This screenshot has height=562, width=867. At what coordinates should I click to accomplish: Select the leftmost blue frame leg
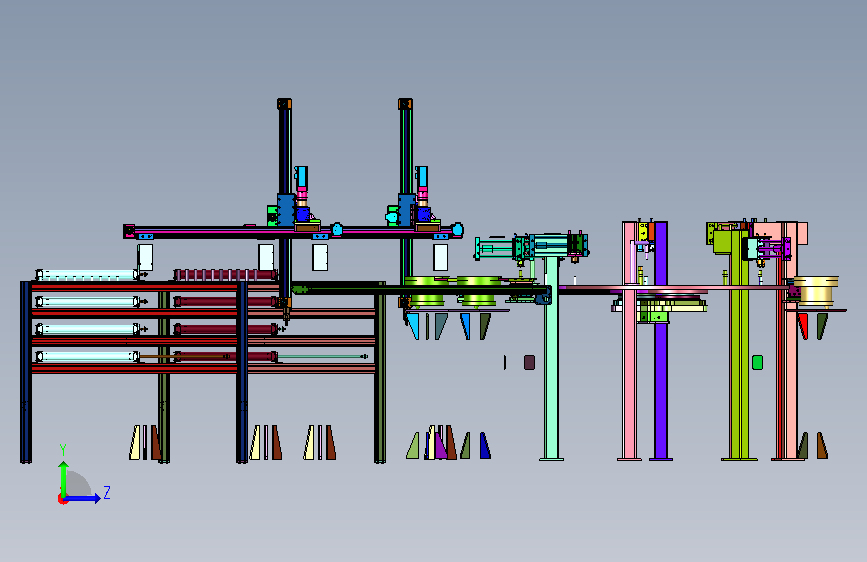(25, 372)
